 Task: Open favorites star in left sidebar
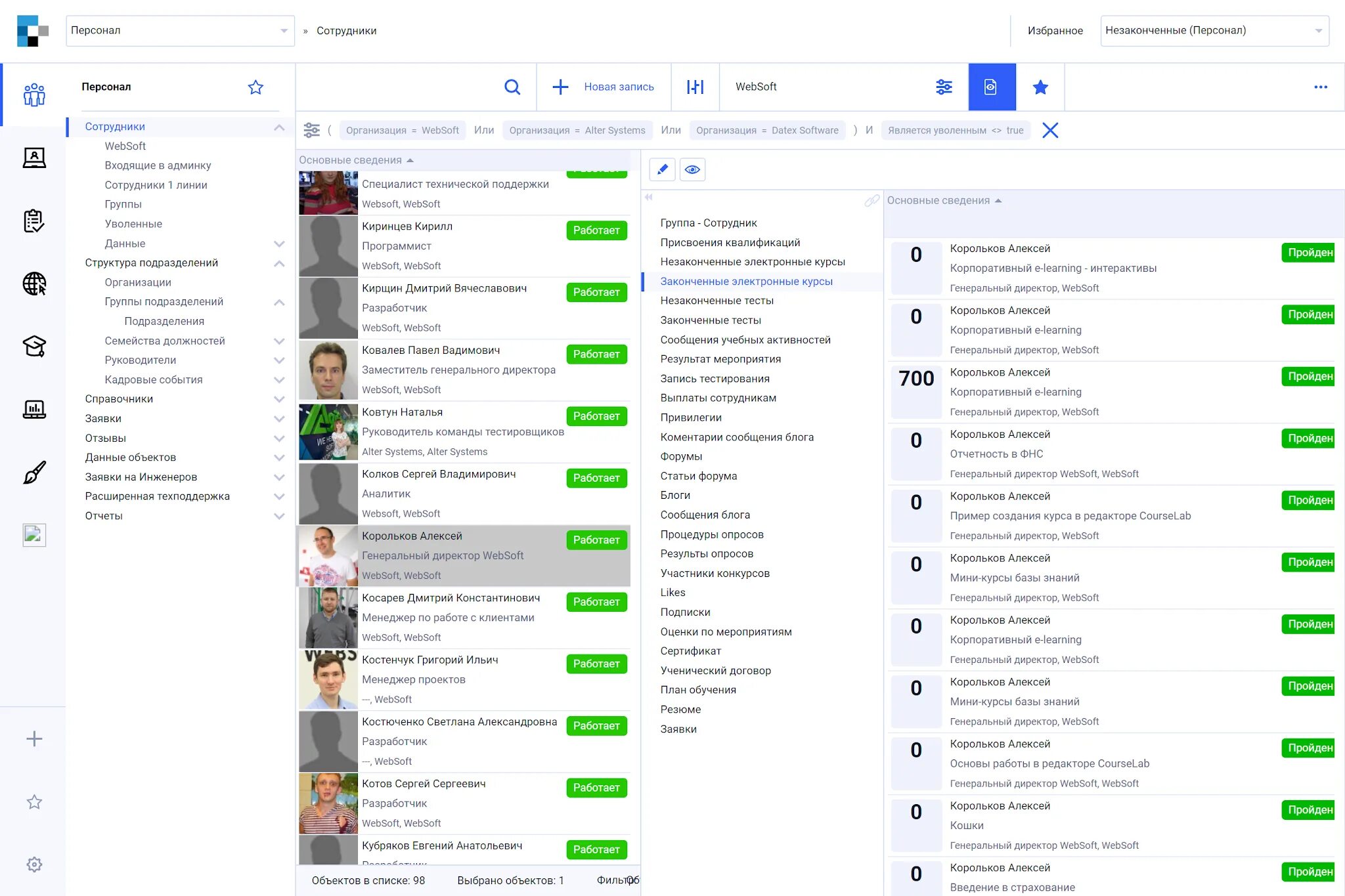[x=34, y=802]
